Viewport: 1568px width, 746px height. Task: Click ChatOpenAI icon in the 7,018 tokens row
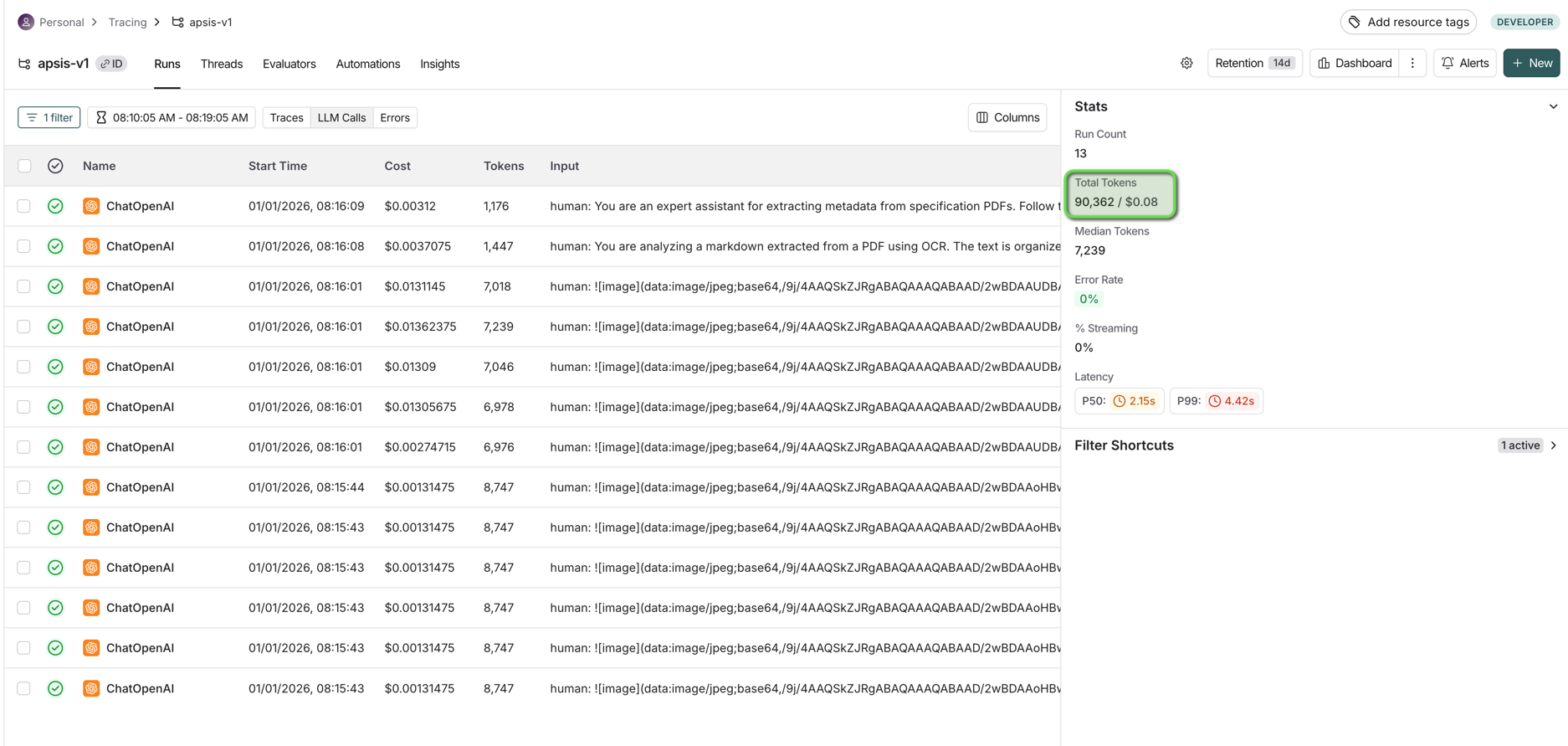pyautogui.click(x=91, y=286)
